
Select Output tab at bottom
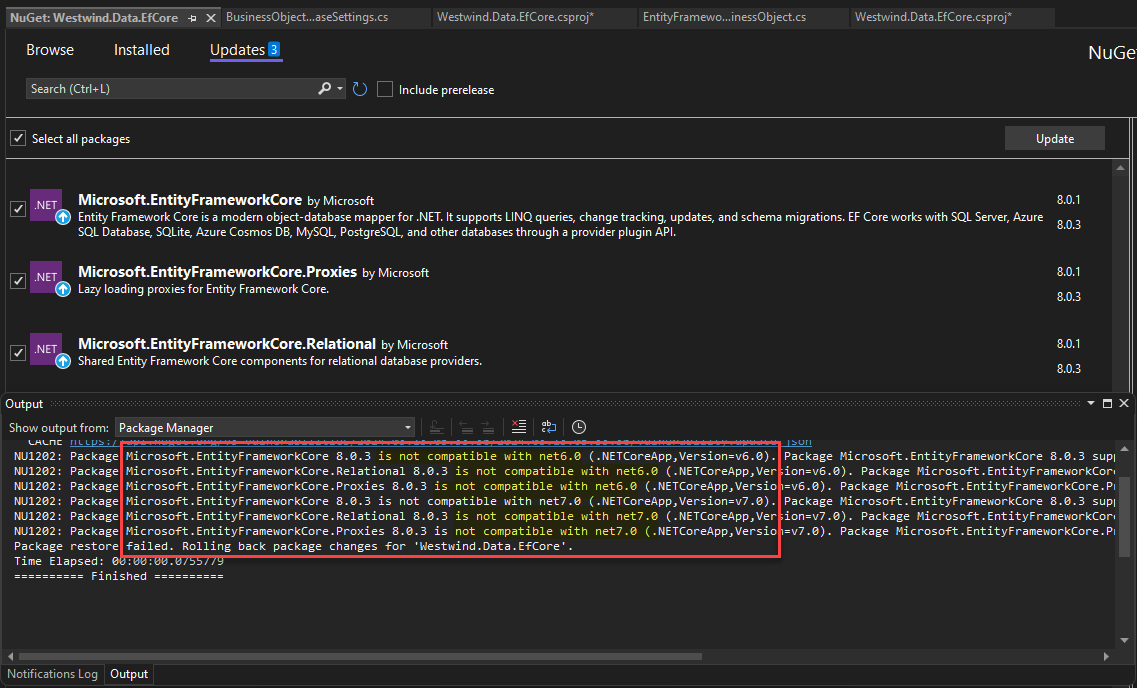click(x=129, y=674)
